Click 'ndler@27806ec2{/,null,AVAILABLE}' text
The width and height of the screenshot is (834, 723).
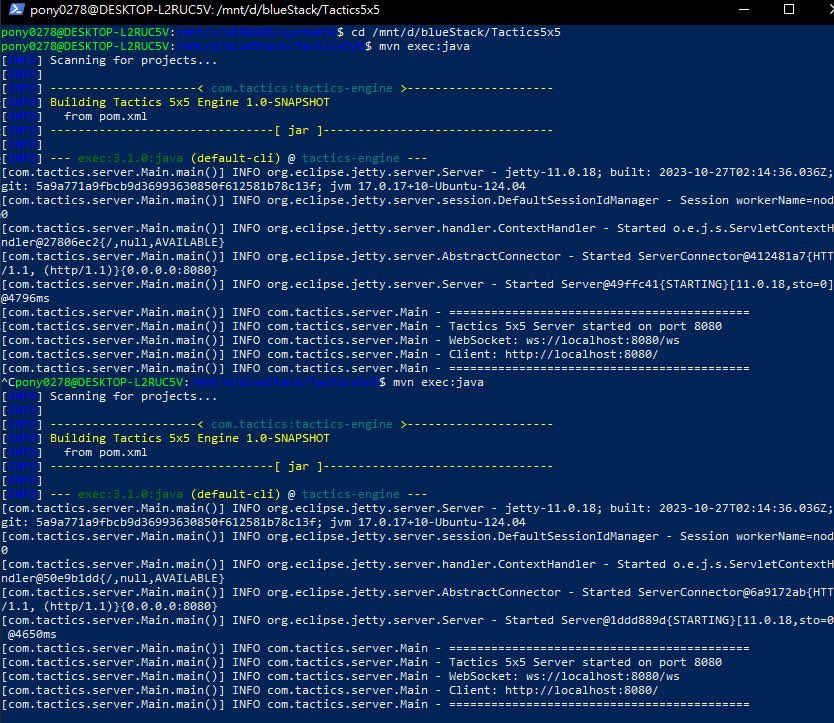click(113, 242)
